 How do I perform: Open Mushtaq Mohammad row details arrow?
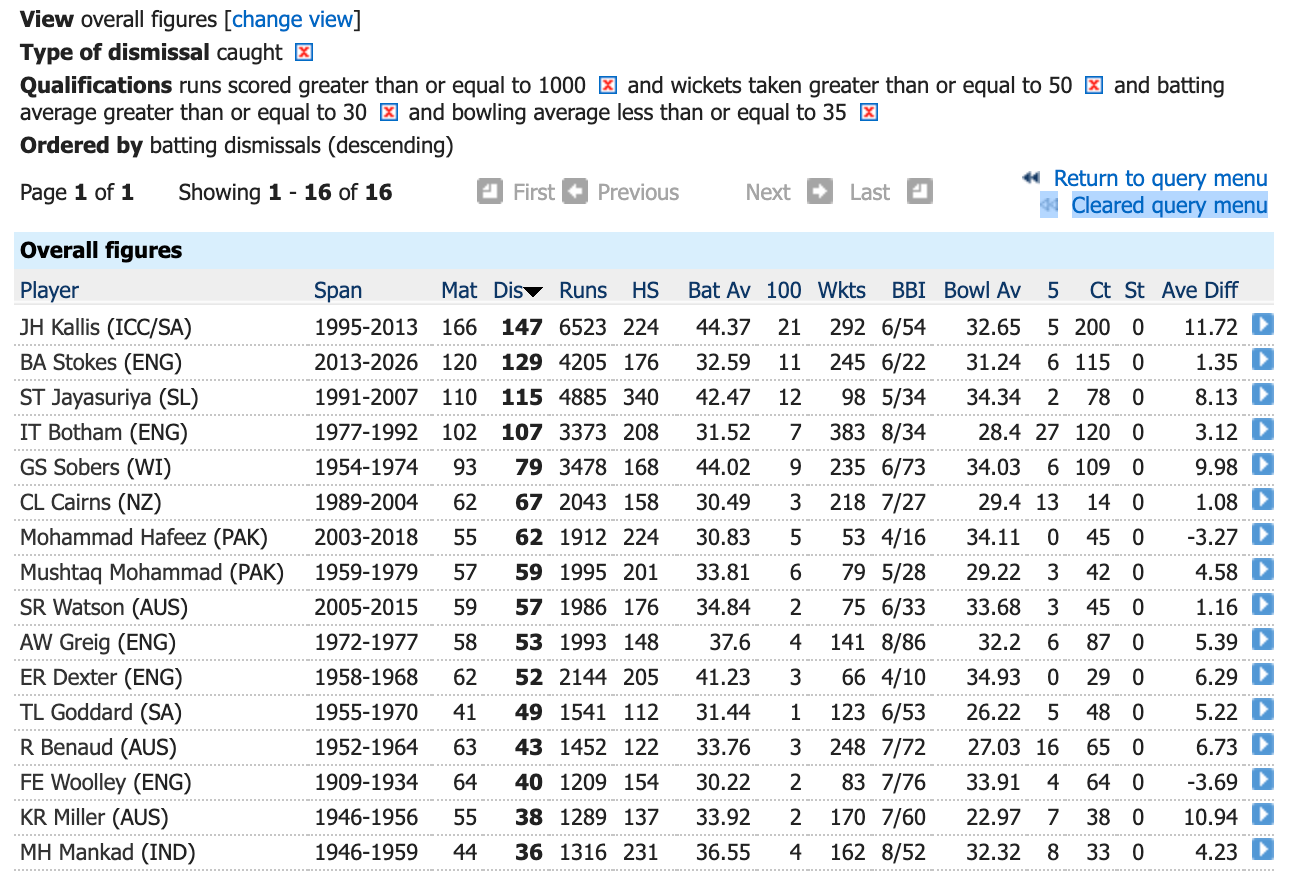[1263, 569]
